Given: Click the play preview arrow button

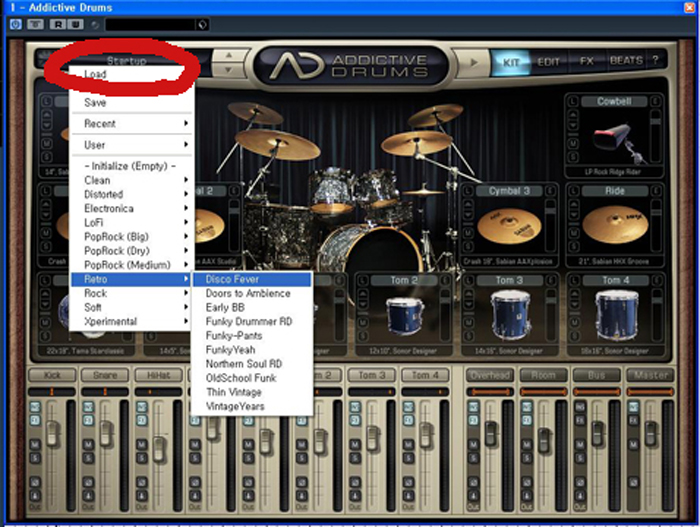Looking at the screenshot, I should coord(474,62).
